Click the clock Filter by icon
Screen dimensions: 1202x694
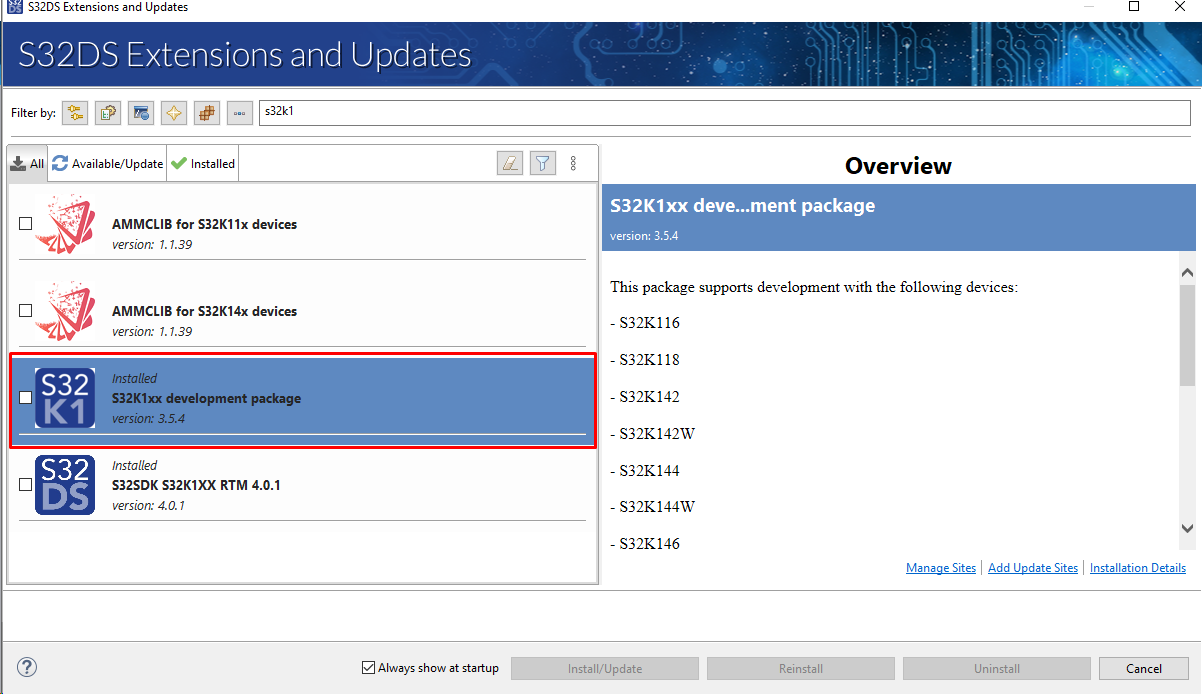coord(141,112)
